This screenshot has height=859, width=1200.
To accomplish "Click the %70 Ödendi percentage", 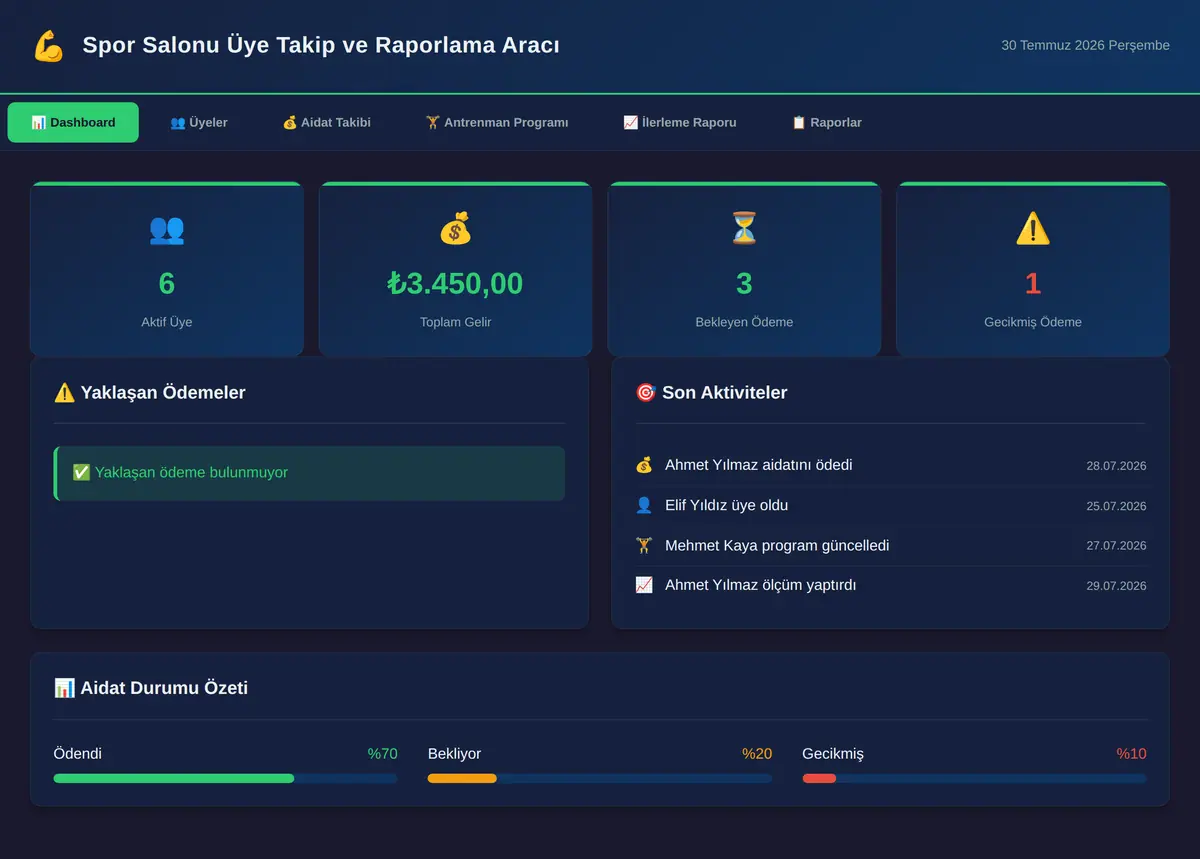I will point(382,754).
